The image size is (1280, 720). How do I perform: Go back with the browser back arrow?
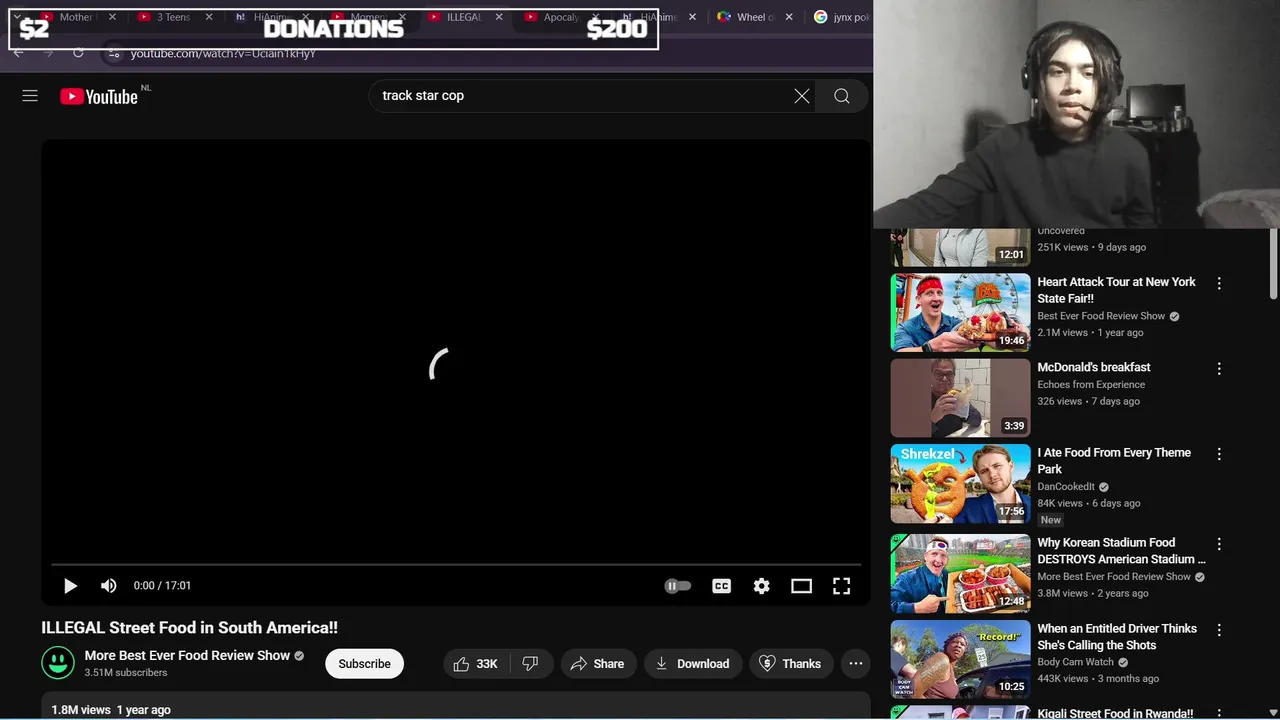pyautogui.click(x=18, y=53)
